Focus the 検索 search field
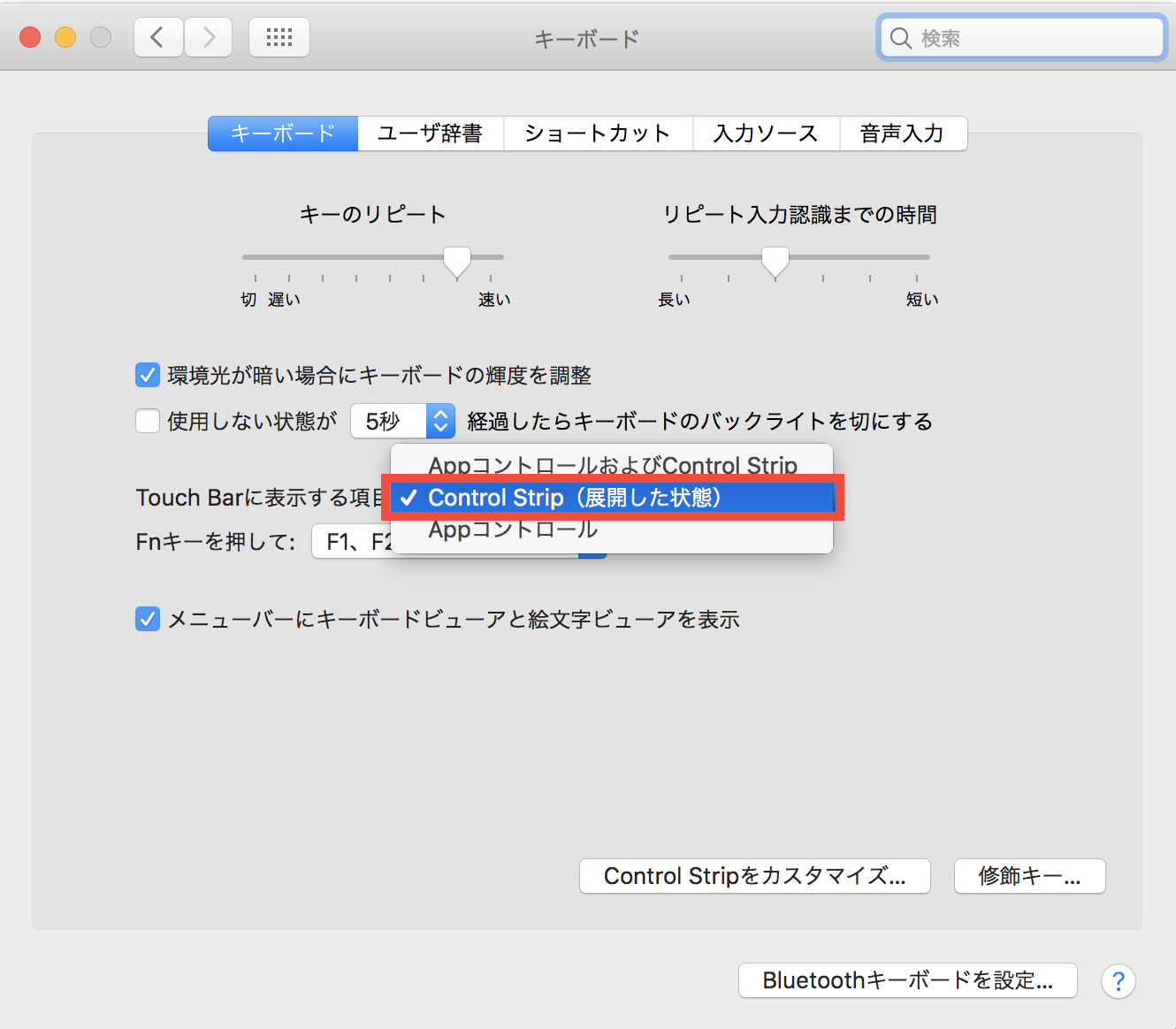The image size is (1176, 1029). 1021,38
